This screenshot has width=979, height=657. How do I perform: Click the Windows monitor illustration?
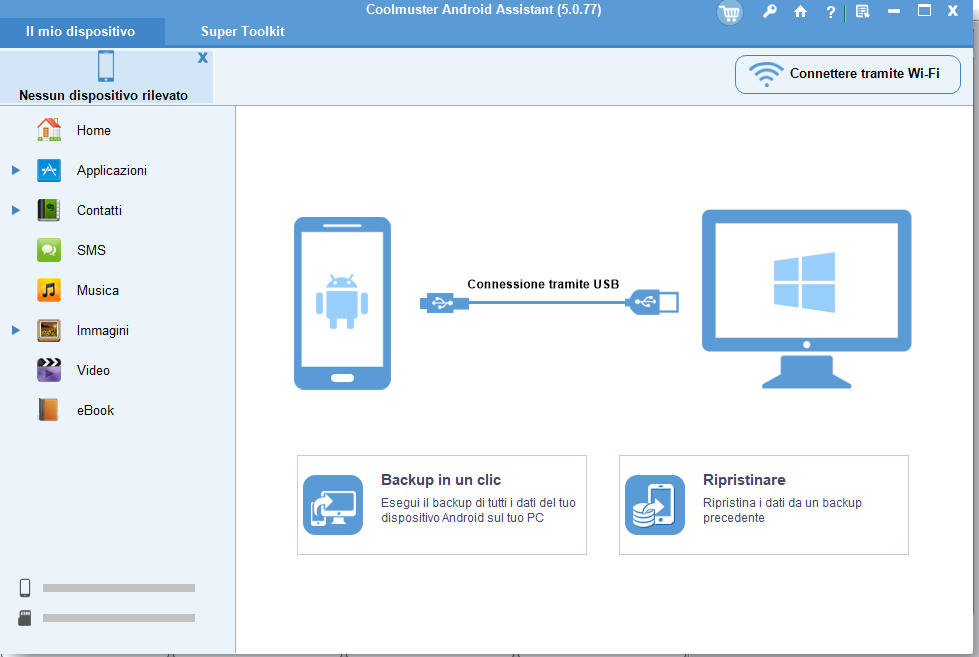click(807, 299)
